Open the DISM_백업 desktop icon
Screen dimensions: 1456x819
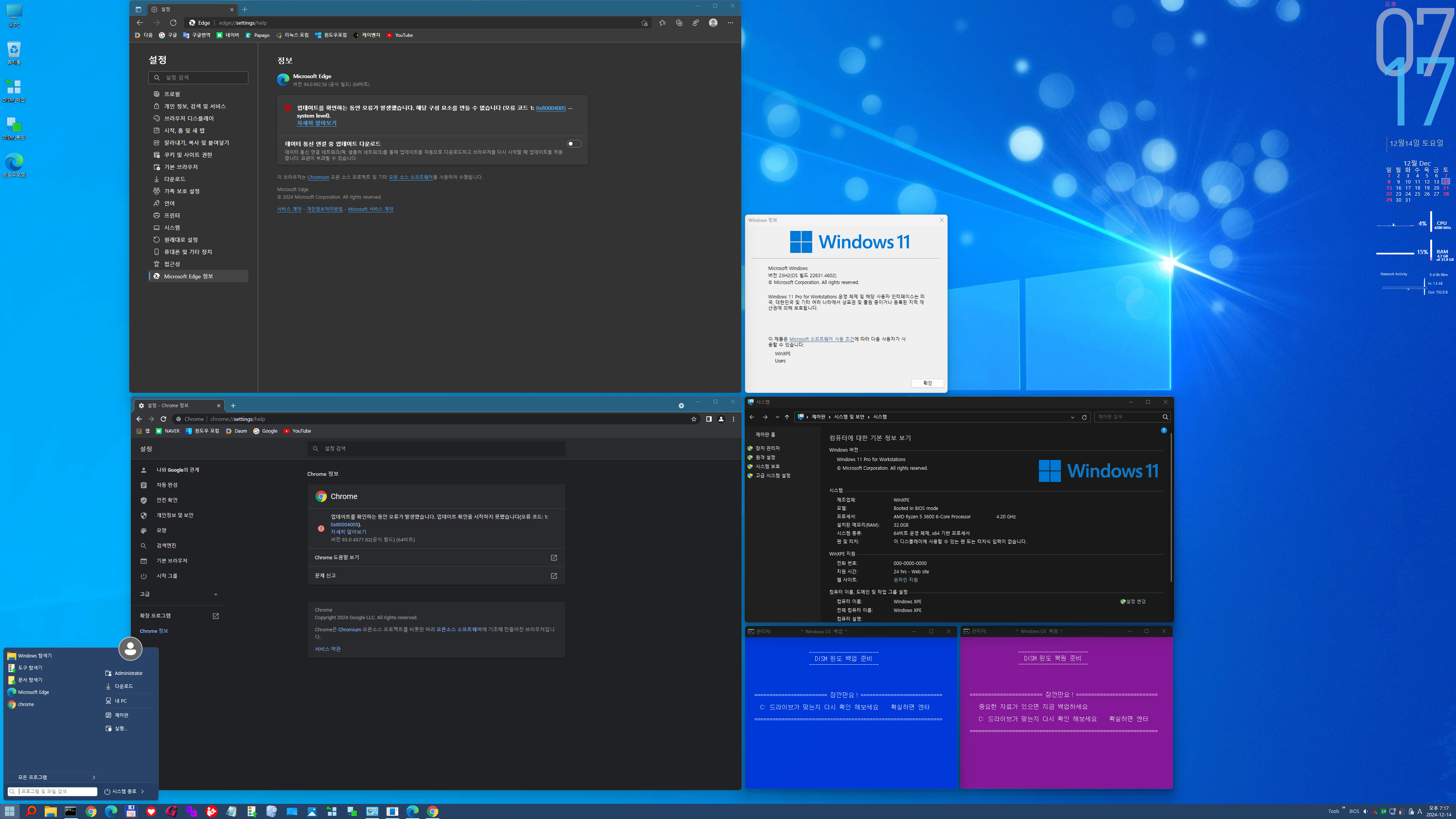pos(14,91)
